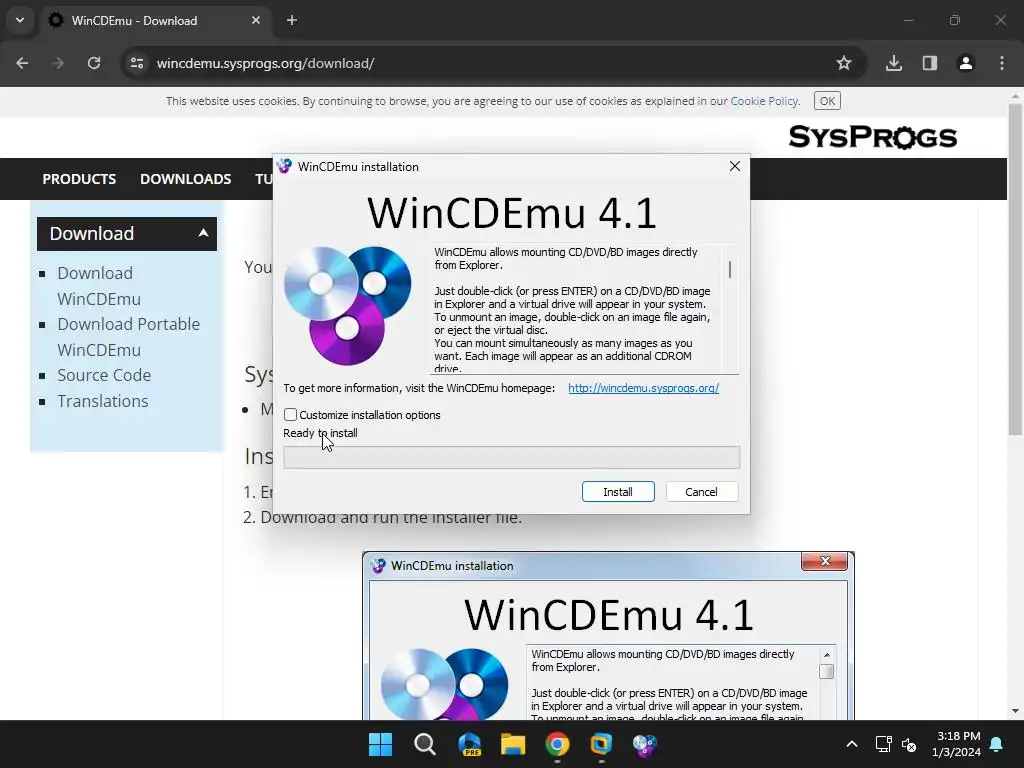The image size is (1024, 768).
Task: Open Edge preview taskbar icon
Action: (x=469, y=744)
